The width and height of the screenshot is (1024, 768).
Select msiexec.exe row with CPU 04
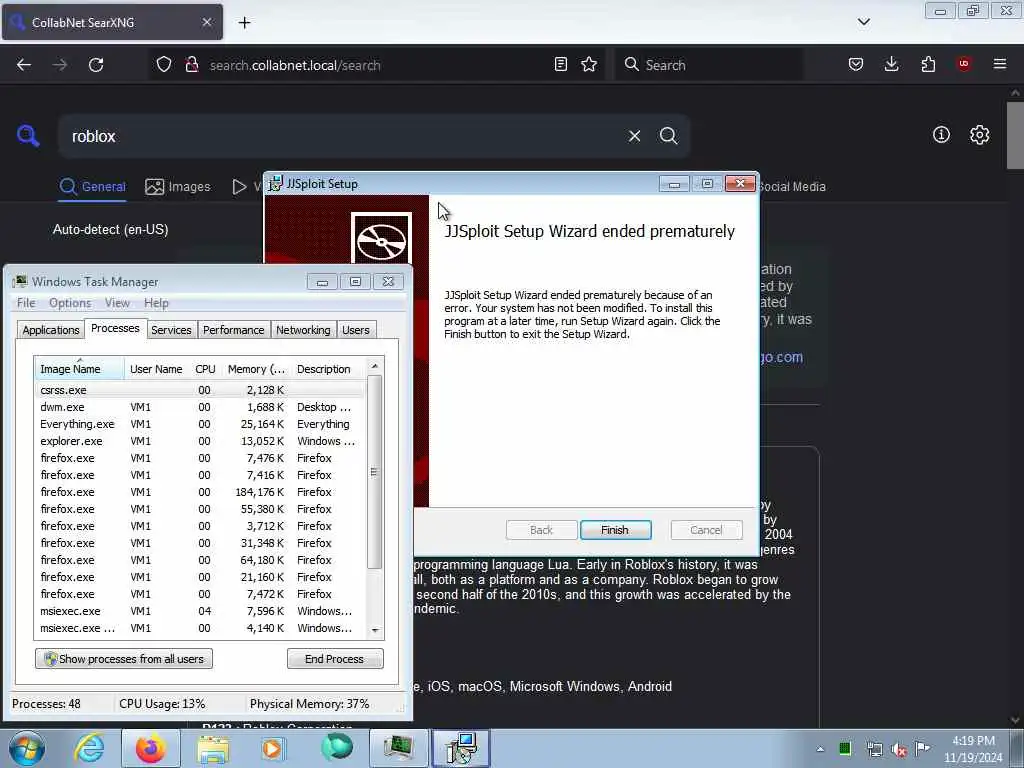tap(200, 611)
